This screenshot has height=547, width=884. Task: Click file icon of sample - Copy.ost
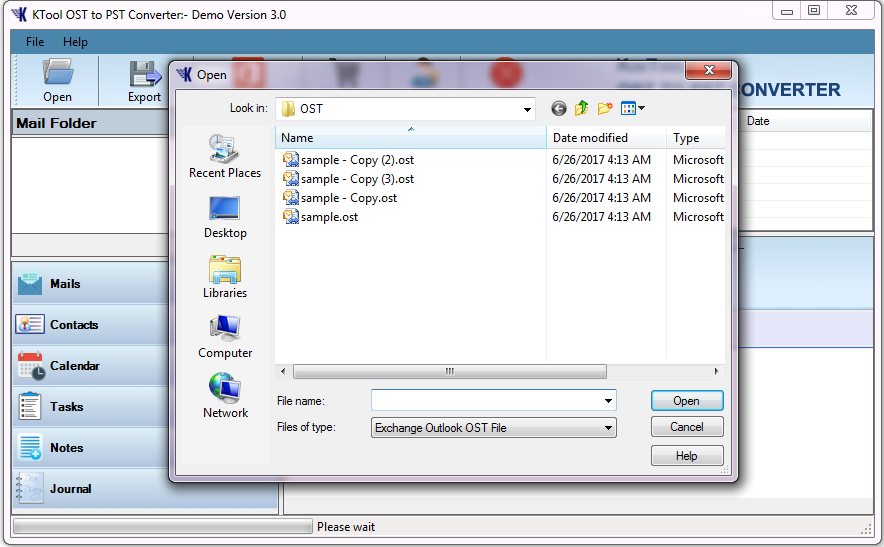[290, 198]
